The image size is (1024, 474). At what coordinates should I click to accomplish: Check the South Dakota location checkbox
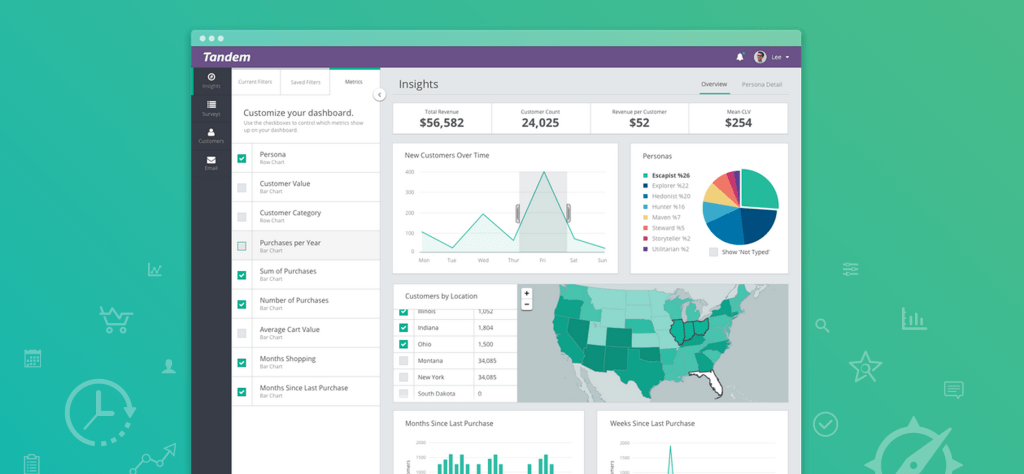click(404, 394)
